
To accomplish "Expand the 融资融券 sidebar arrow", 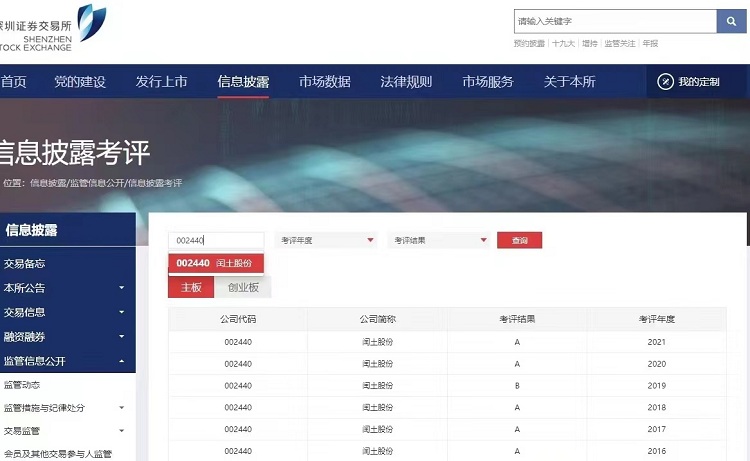I will (x=122, y=338).
